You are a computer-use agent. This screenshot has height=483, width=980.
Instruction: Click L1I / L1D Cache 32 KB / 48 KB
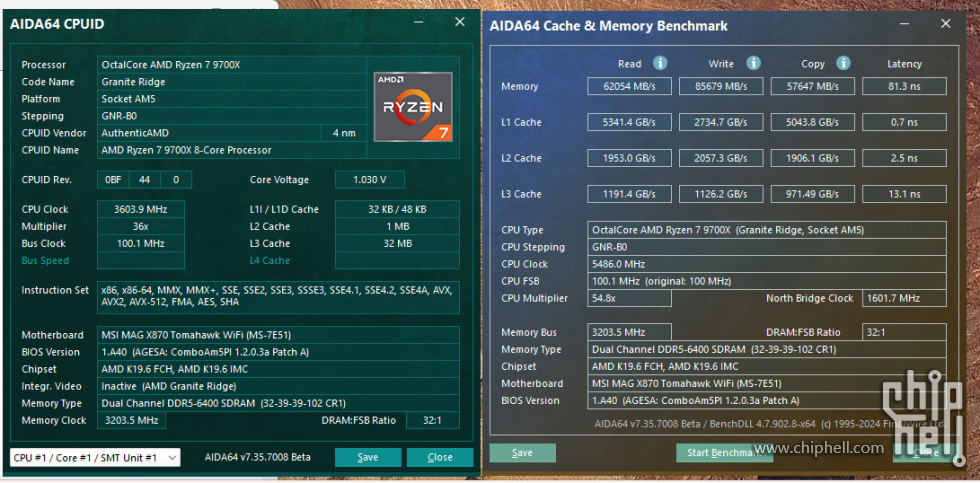point(397,209)
